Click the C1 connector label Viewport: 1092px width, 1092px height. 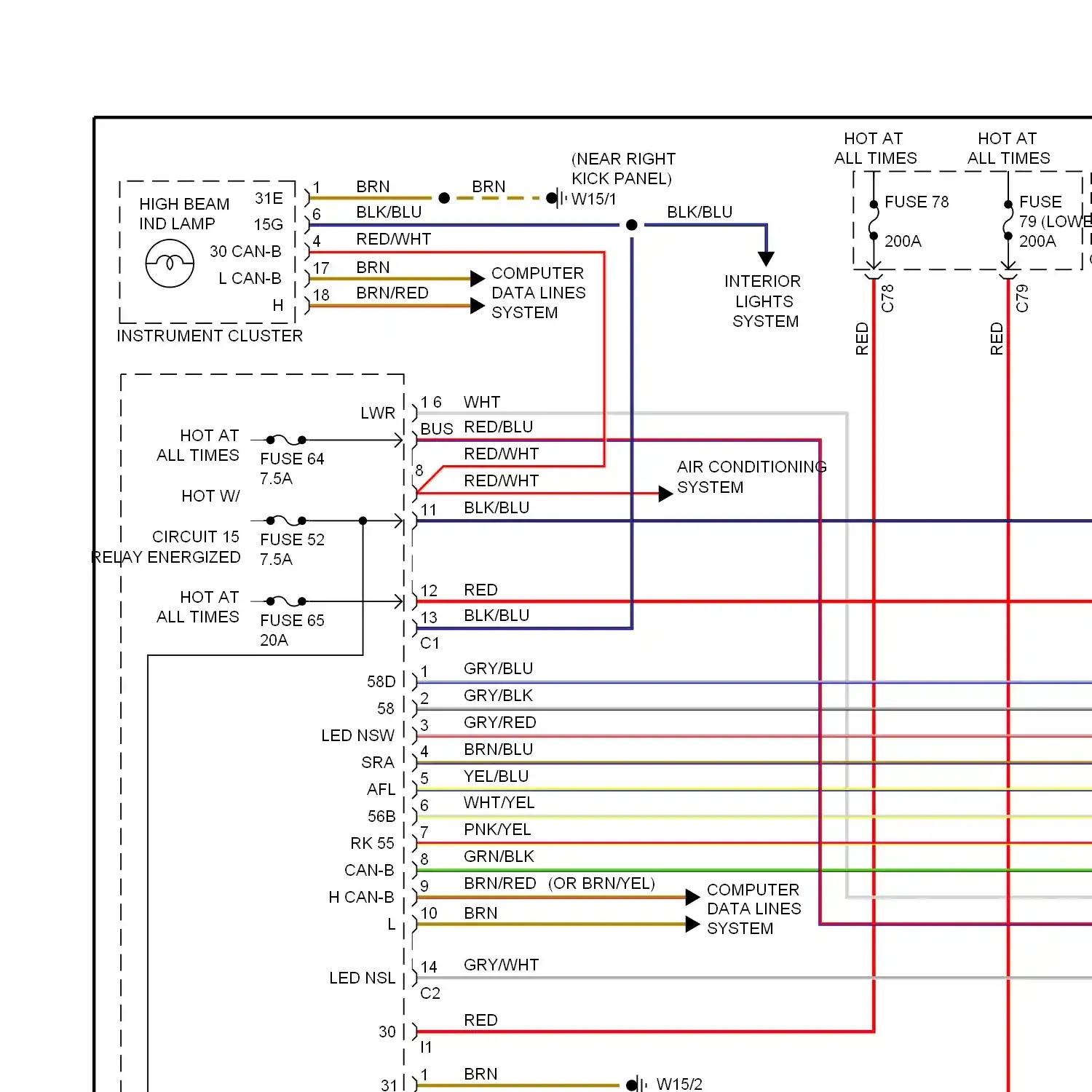pyautogui.click(x=430, y=644)
